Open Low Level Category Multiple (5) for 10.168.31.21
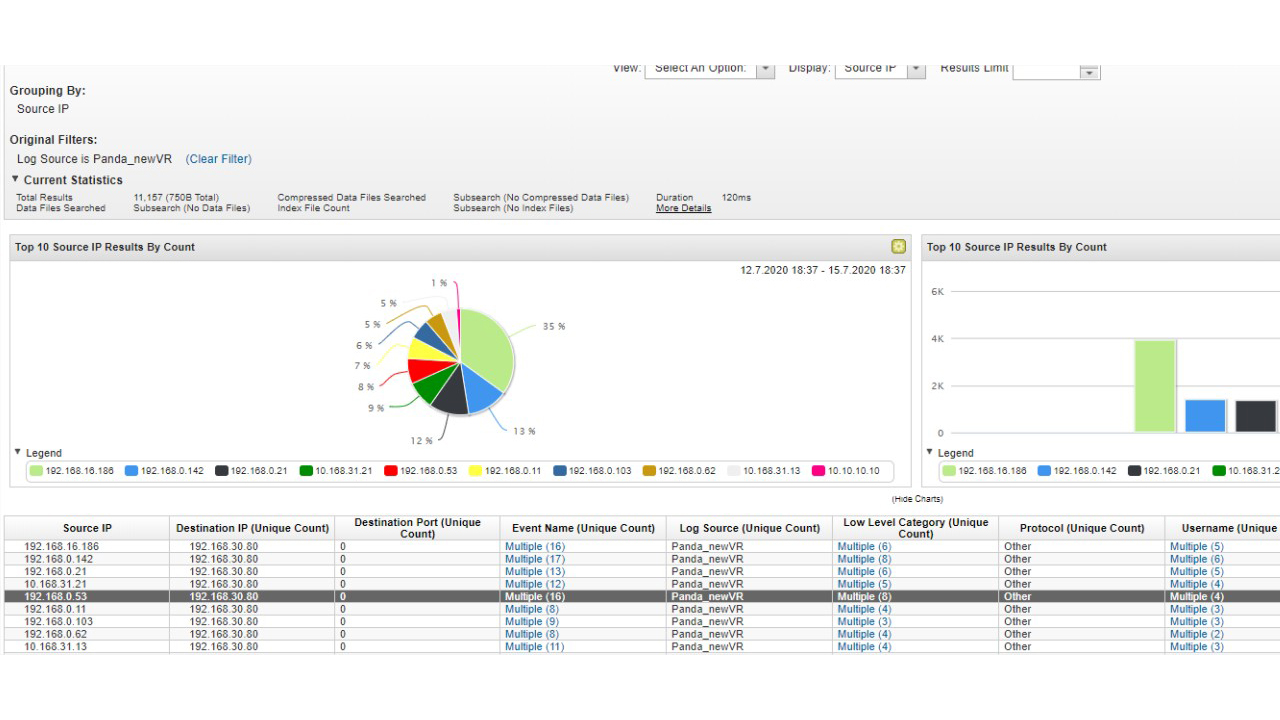Viewport: 1280px width, 720px height. [x=864, y=584]
